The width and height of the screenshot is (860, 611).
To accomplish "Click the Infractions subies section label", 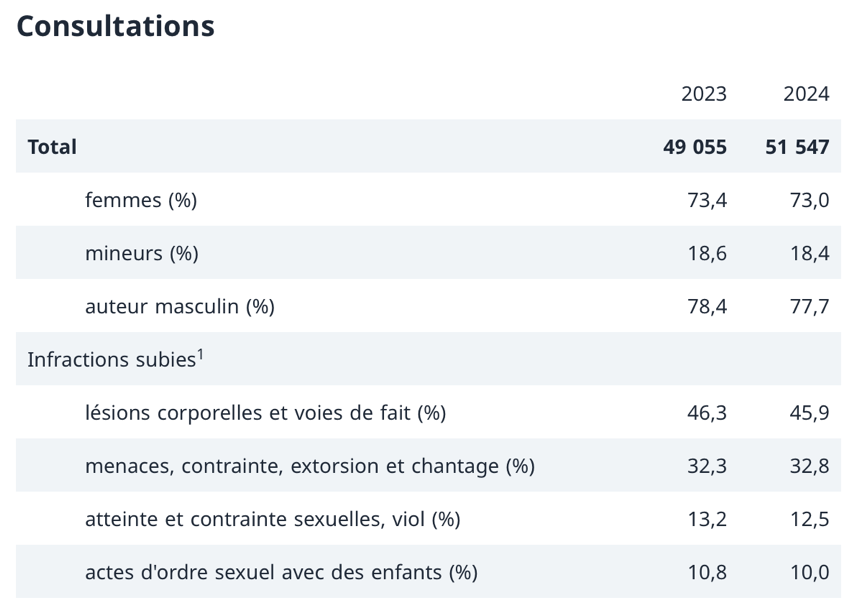I will tap(111, 360).
